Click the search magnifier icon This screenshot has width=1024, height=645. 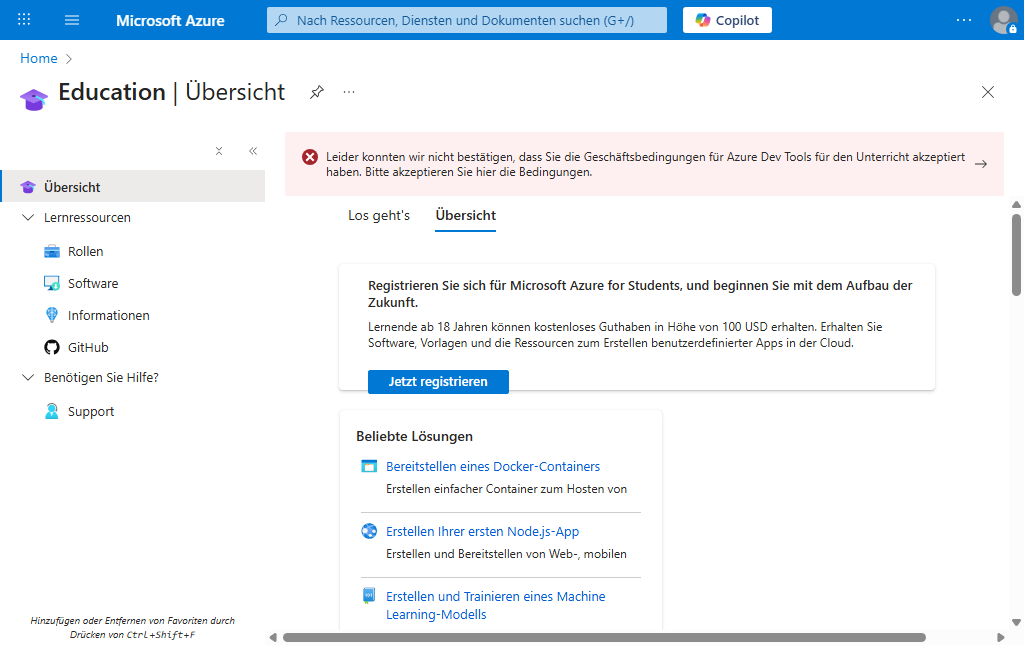[281, 20]
